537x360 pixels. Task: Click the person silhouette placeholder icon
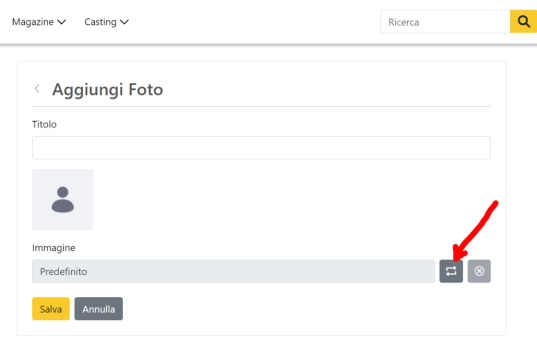point(63,200)
